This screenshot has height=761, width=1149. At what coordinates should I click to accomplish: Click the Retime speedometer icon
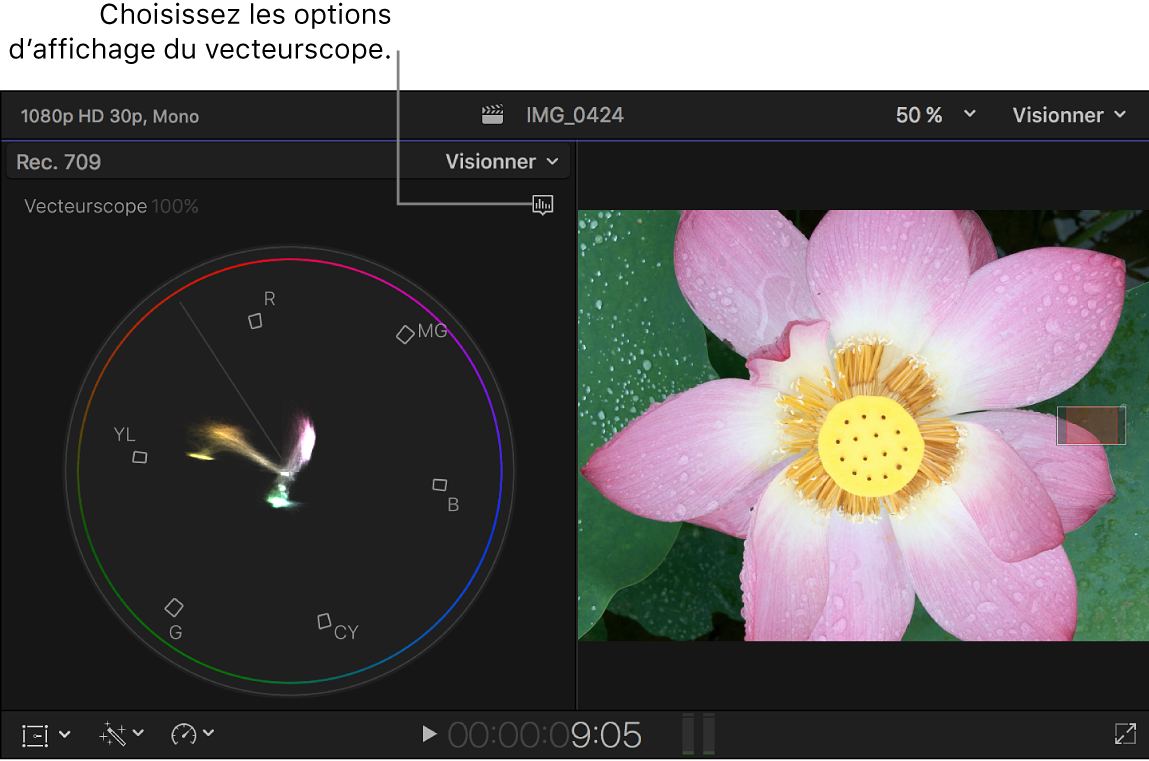click(x=184, y=734)
